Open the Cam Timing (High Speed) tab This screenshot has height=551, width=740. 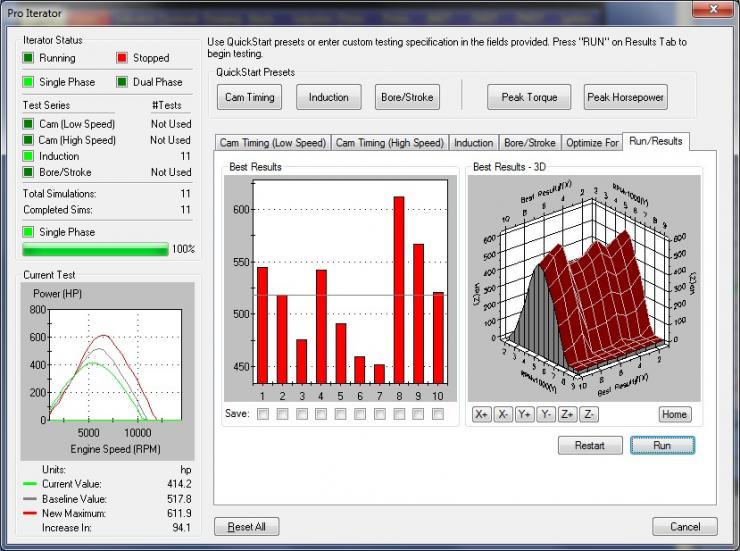(389, 142)
